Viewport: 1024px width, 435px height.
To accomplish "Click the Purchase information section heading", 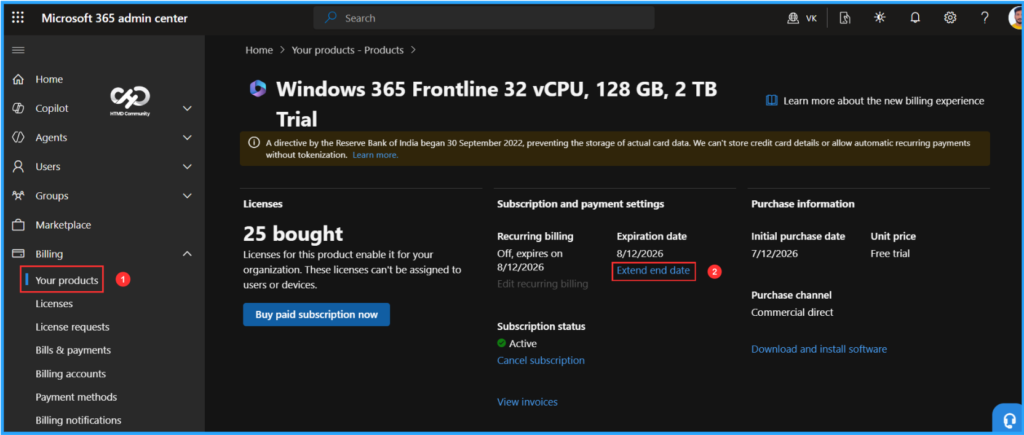I will coord(803,204).
